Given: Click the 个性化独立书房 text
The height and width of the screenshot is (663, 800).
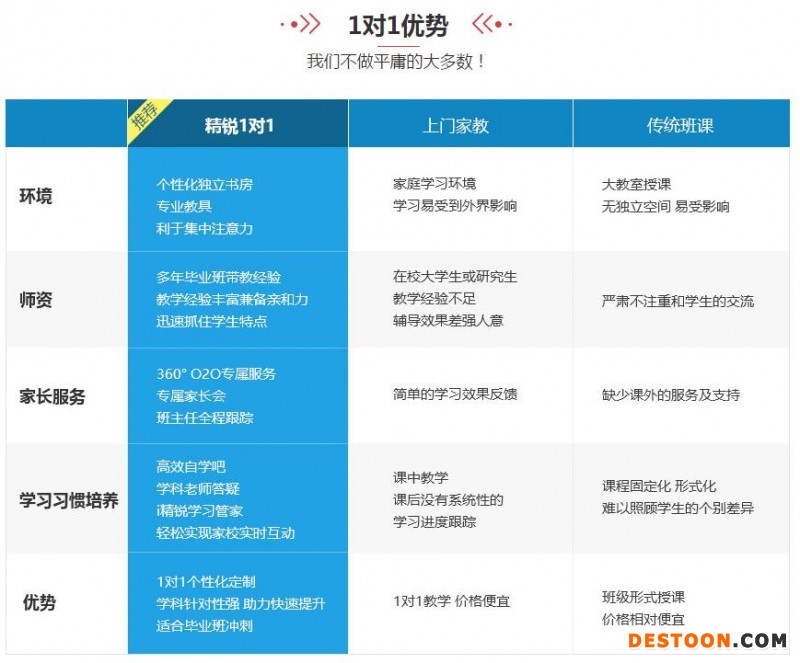Looking at the screenshot, I should click(x=205, y=184).
